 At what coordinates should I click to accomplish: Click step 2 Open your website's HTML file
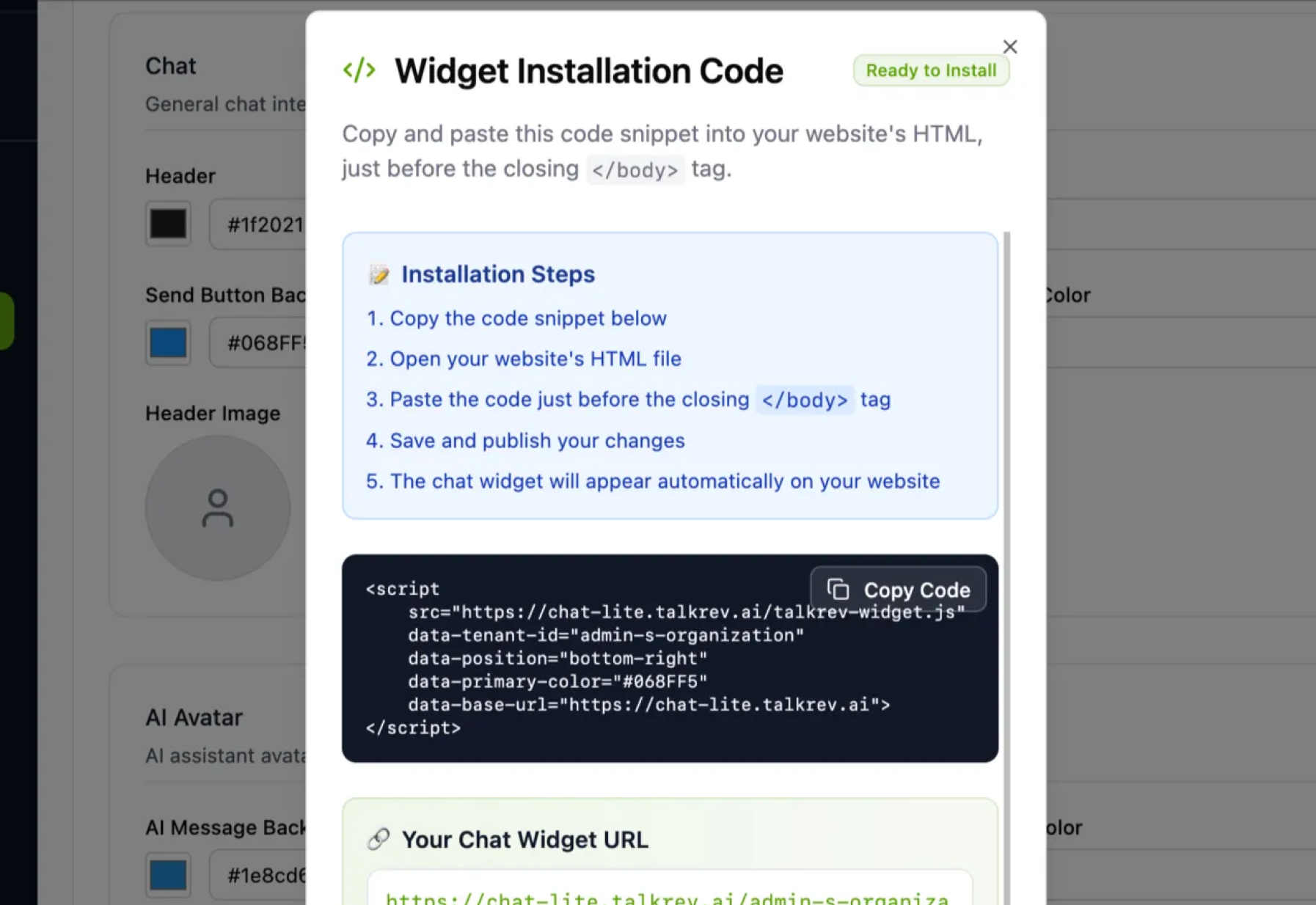tap(524, 359)
